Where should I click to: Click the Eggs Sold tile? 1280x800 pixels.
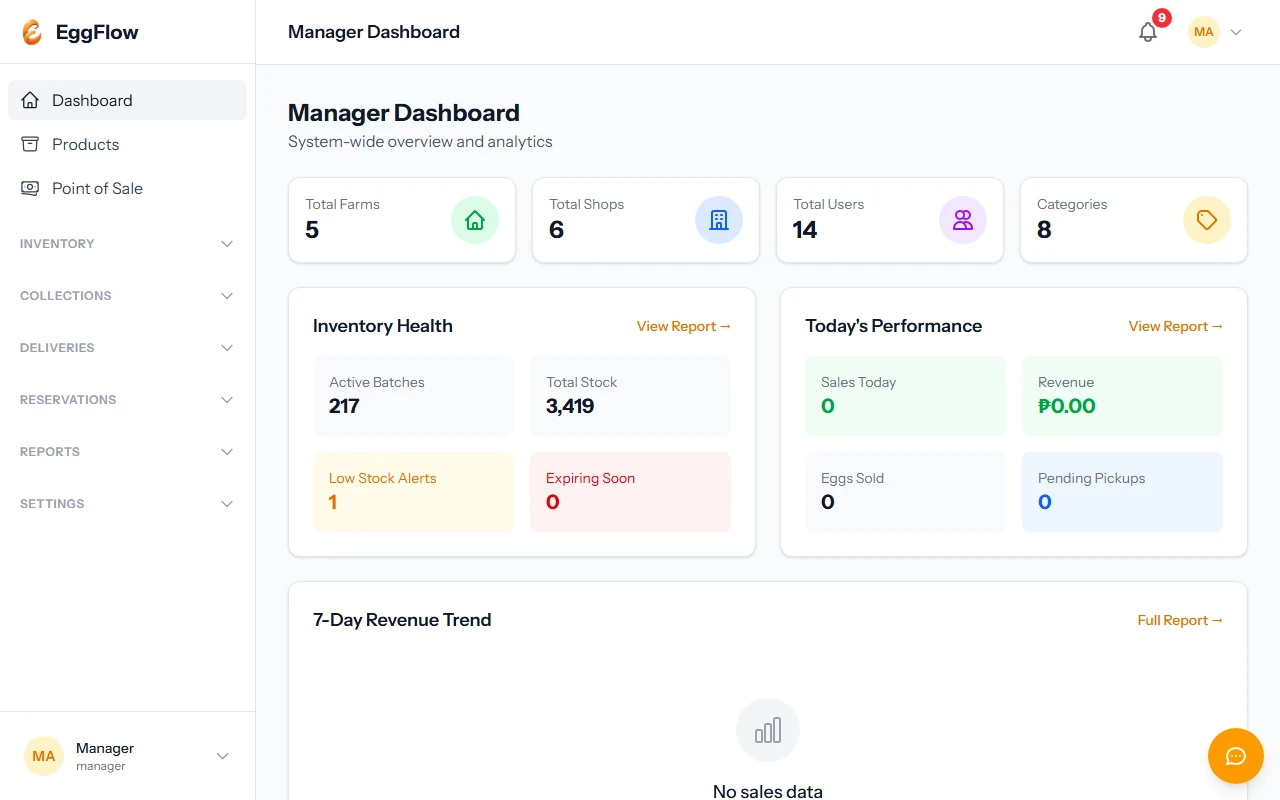click(905, 492)
